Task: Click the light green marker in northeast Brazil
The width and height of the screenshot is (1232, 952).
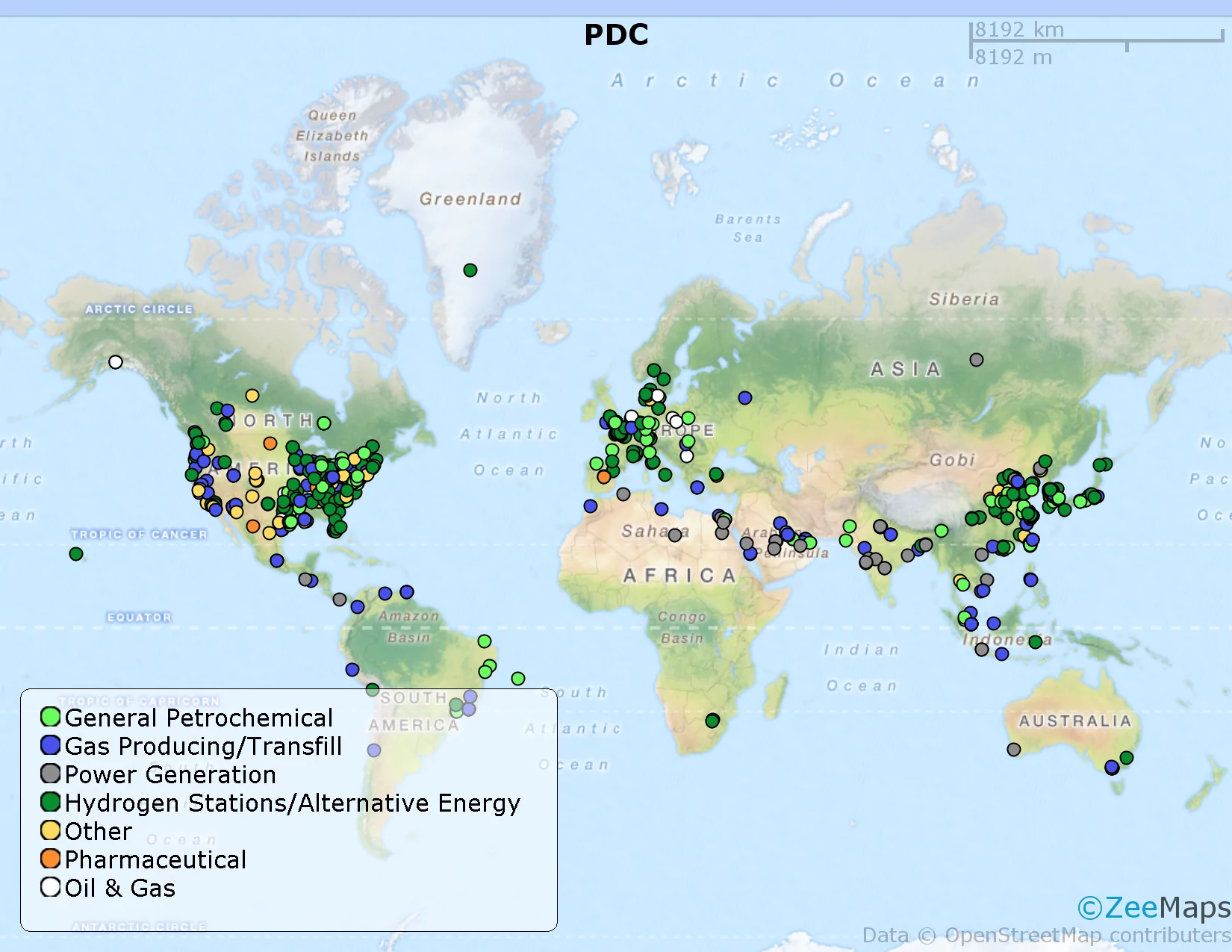Action: coord(485,641)
